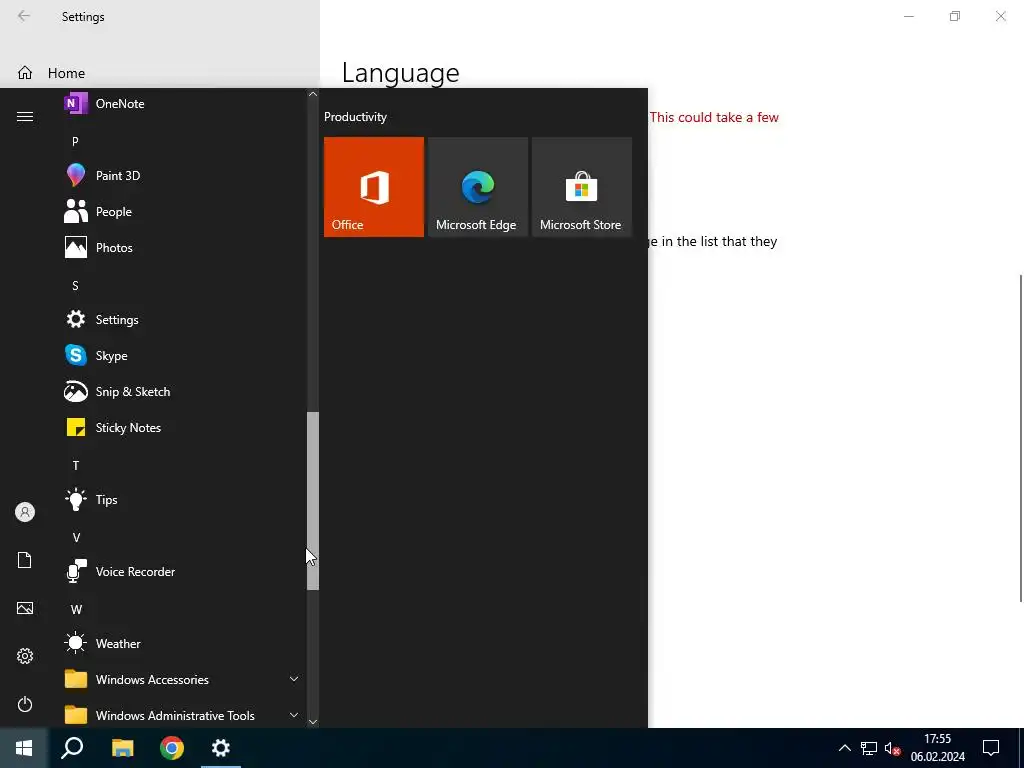This screenshot has height=768, width=1024.
Task: Go to Home in Settings window
Action: coord(160,73)
